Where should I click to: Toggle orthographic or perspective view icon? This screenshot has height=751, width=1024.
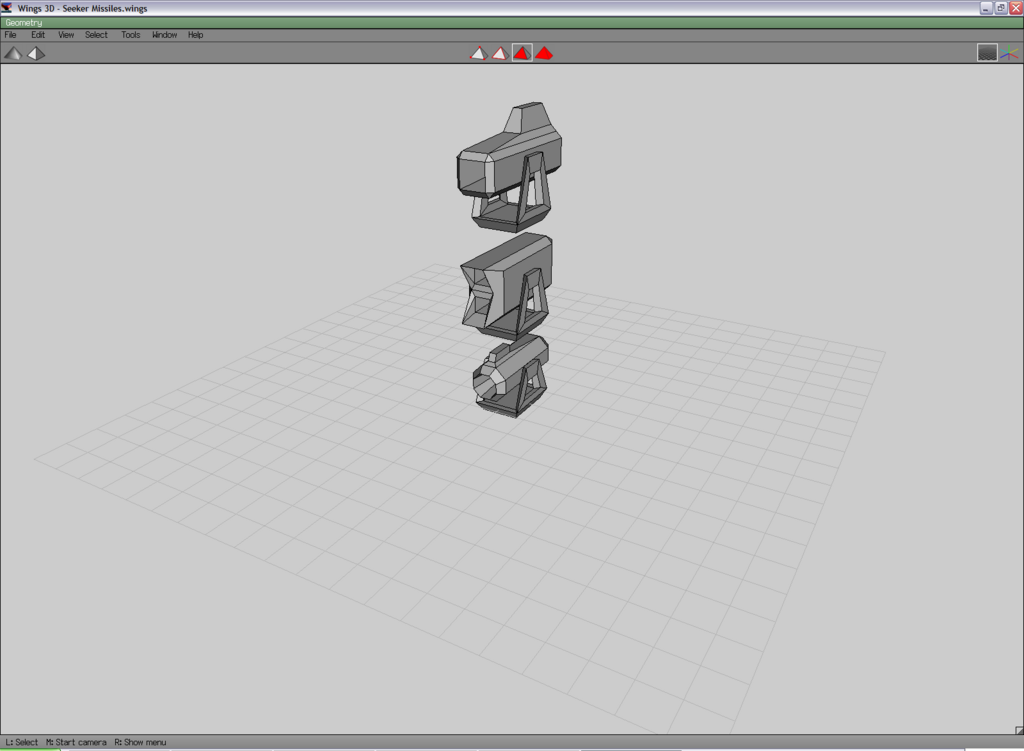(36, 53)
